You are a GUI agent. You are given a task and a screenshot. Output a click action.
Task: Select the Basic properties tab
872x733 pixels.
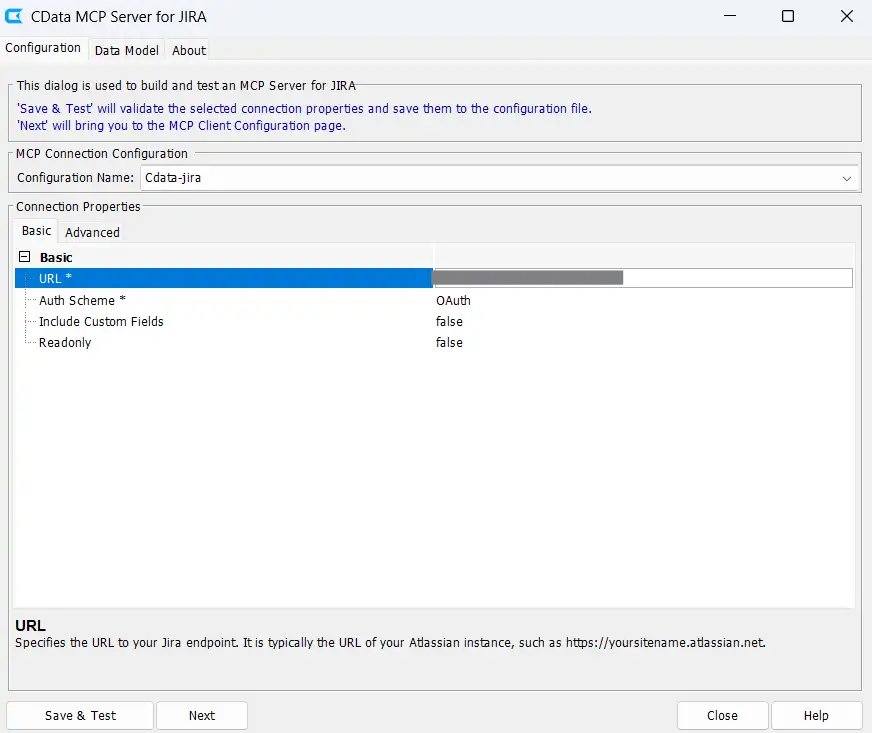[36, 231]
